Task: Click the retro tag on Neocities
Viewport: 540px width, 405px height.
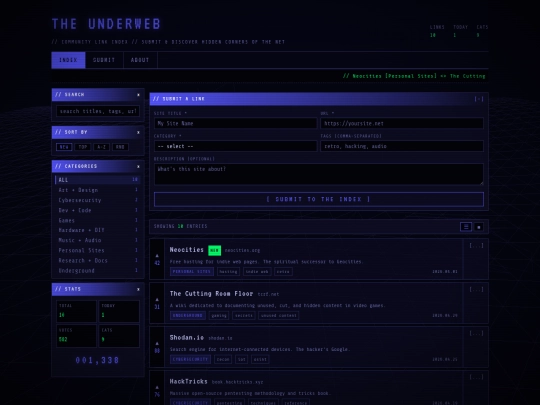Action: point(283,272)
